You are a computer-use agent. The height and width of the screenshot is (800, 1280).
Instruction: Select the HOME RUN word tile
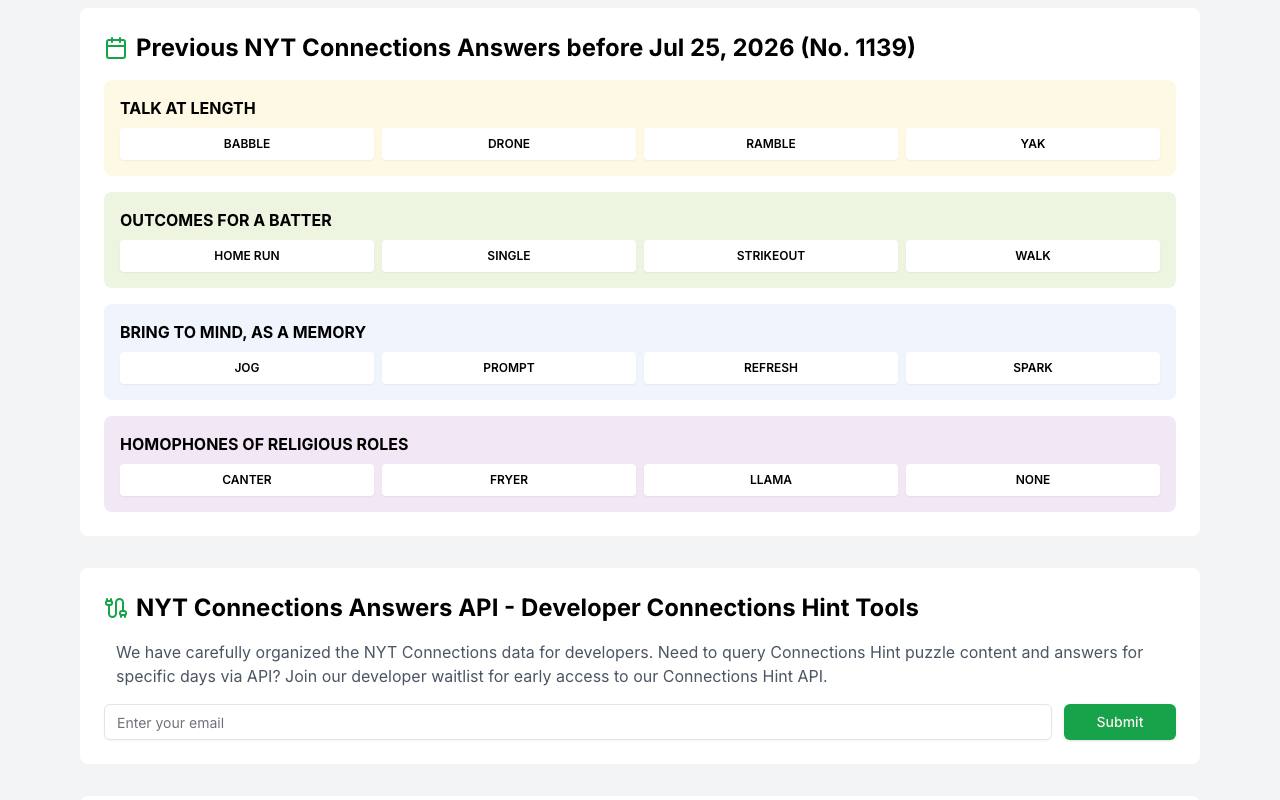click(247, 256)
